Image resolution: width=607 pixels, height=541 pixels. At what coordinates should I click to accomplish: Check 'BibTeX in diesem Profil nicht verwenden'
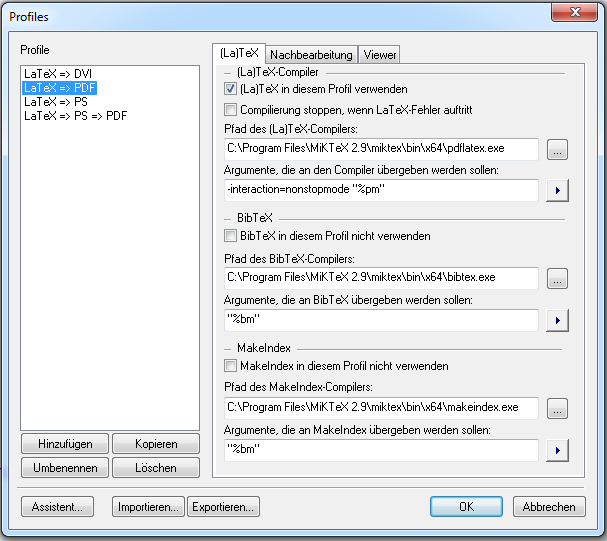coord(232,236)
